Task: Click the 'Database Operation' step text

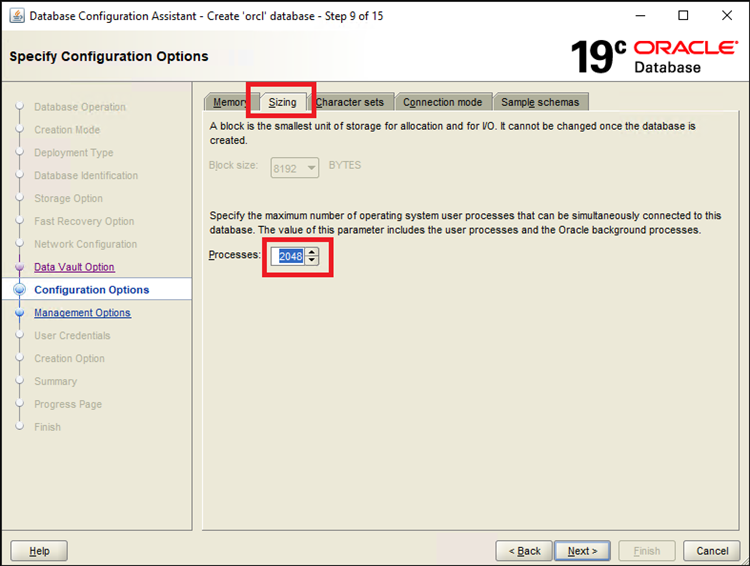Action: click(x=80, y=107)
